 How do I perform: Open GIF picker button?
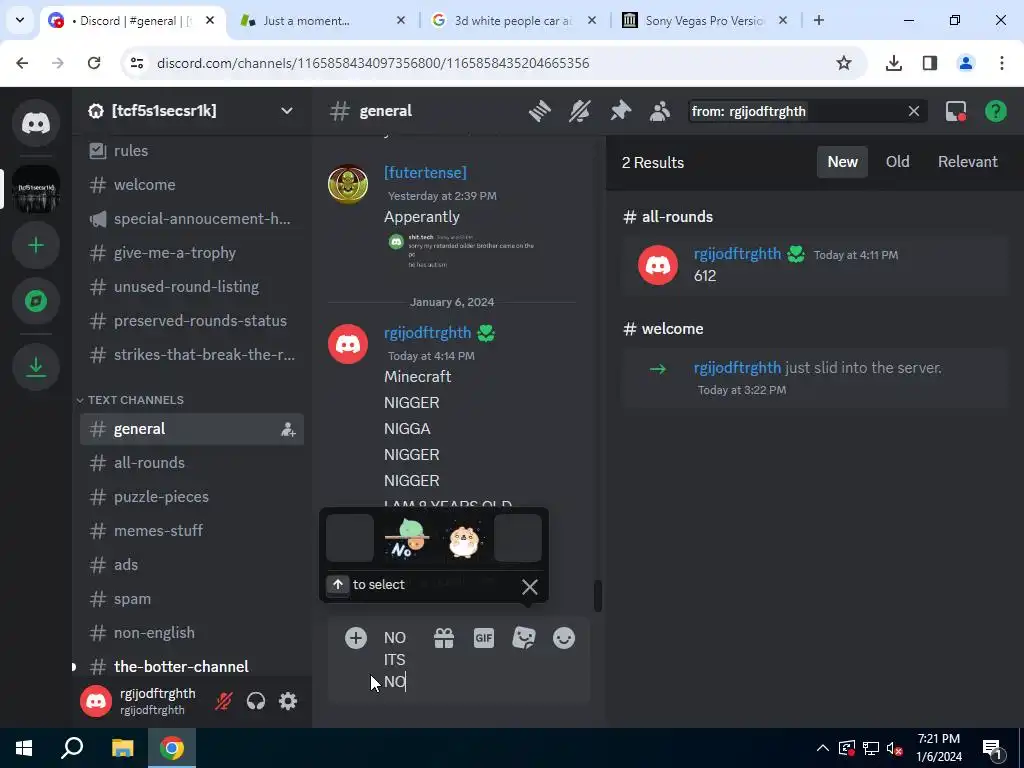(x=484, y=638)
